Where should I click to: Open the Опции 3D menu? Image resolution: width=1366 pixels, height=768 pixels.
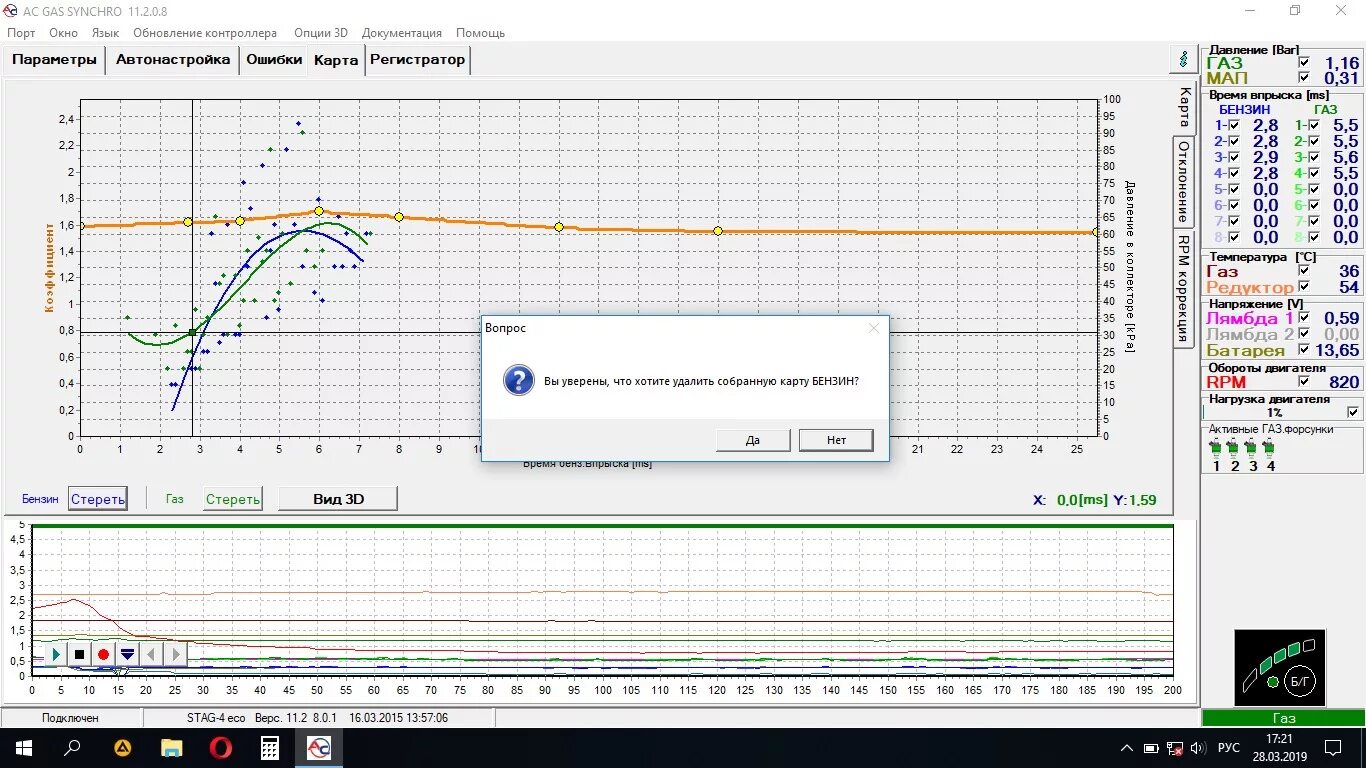pyautogui.click(x=320, y=32)
